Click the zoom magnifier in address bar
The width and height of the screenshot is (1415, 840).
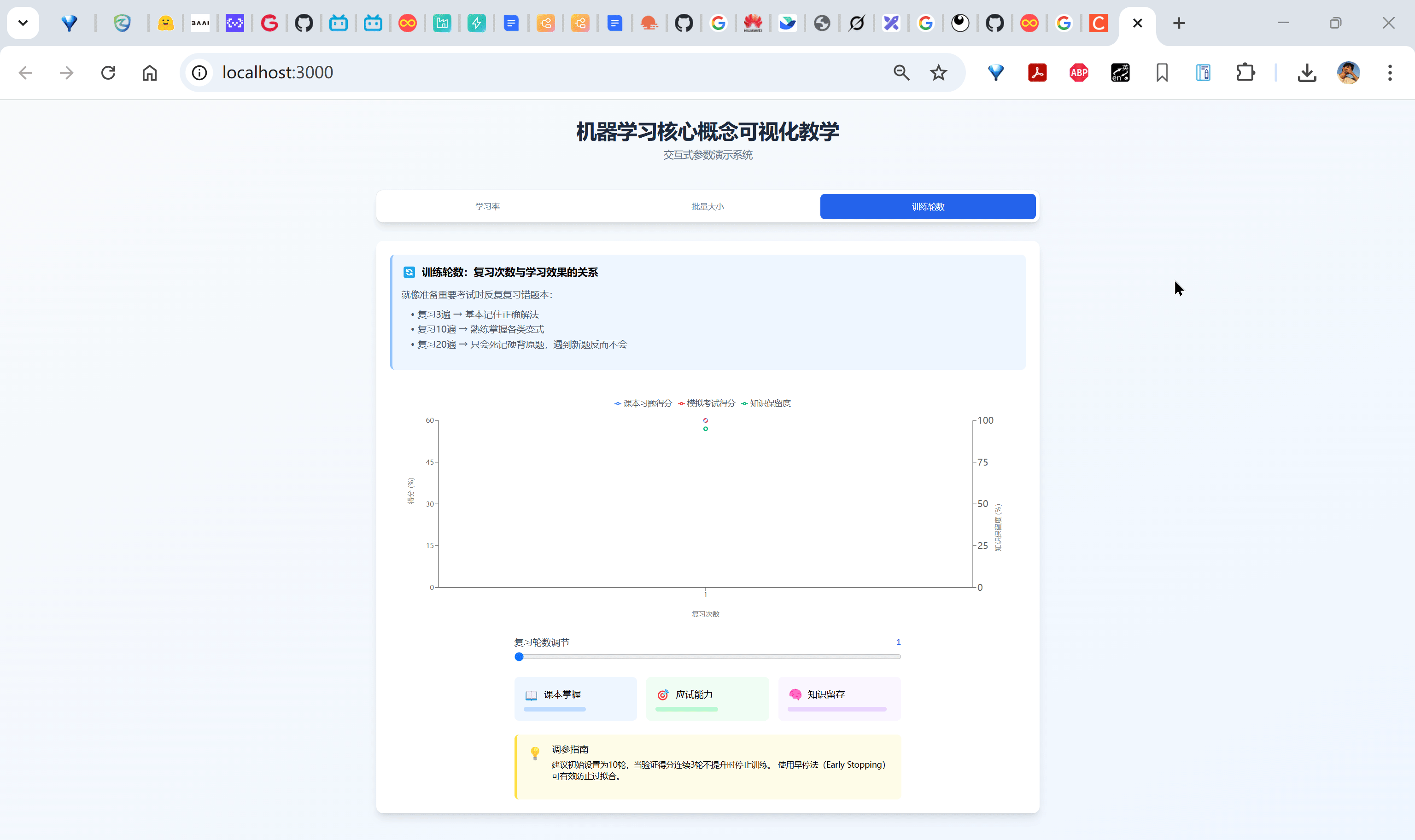click(901, 72)
